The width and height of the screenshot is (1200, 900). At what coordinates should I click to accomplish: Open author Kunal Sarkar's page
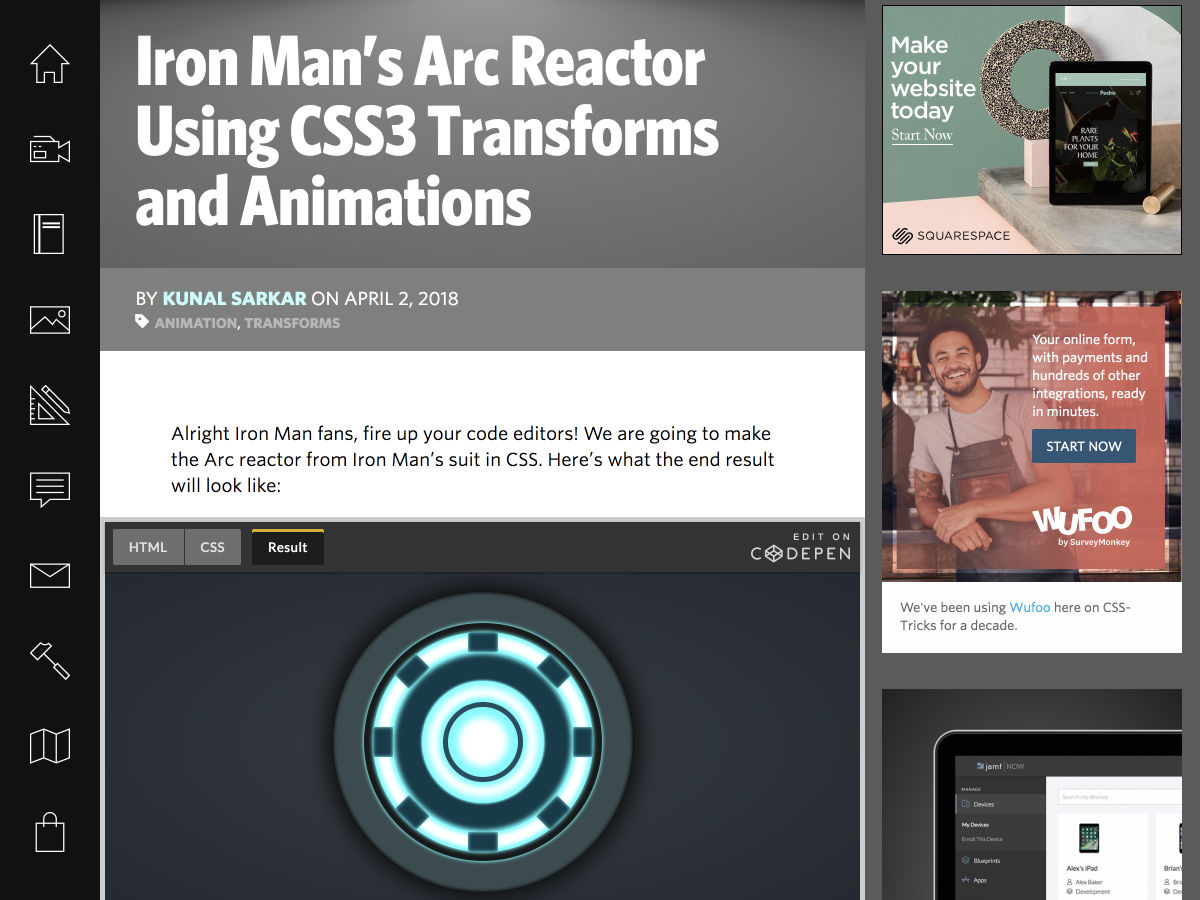(x=234, y=298)
